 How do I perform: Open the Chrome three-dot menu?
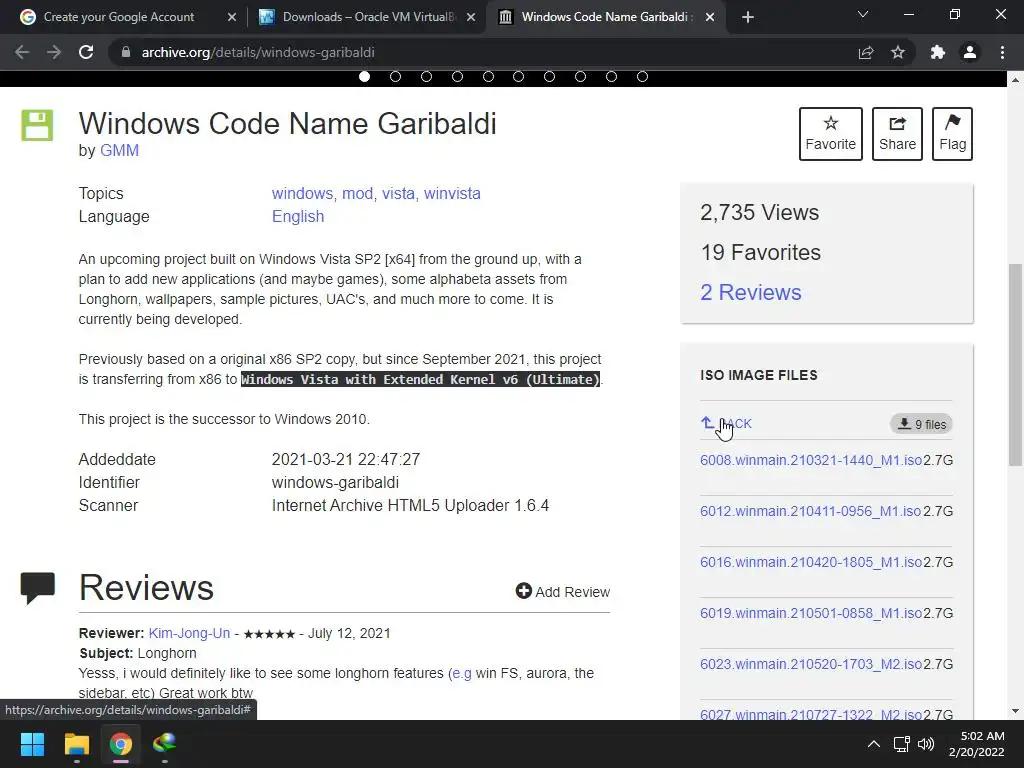pyautogui.click(x=1002, y=52)
